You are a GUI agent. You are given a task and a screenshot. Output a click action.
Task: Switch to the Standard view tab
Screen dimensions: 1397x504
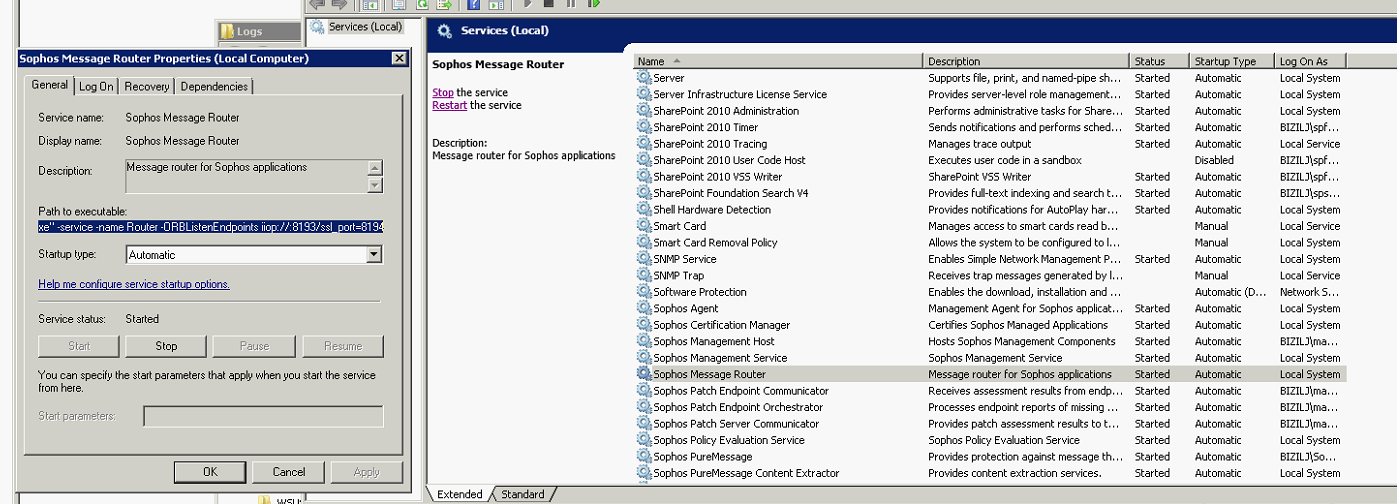coord(522,494)
